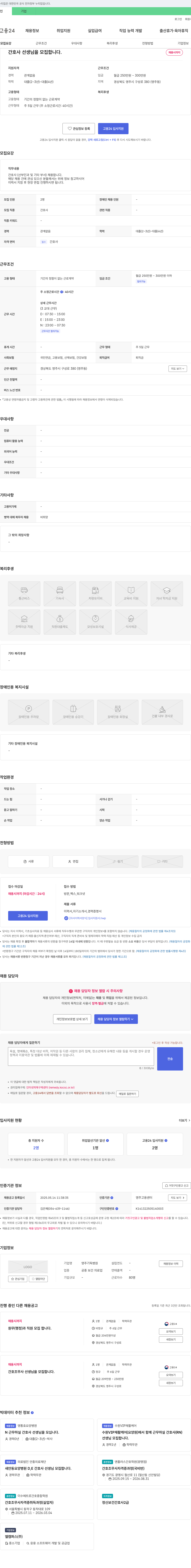The height and width of the screenshot is (1568, 191).
Task: Open the 실업급여 navigation menu
Action: pyautogui.click(x=95, y=31)
